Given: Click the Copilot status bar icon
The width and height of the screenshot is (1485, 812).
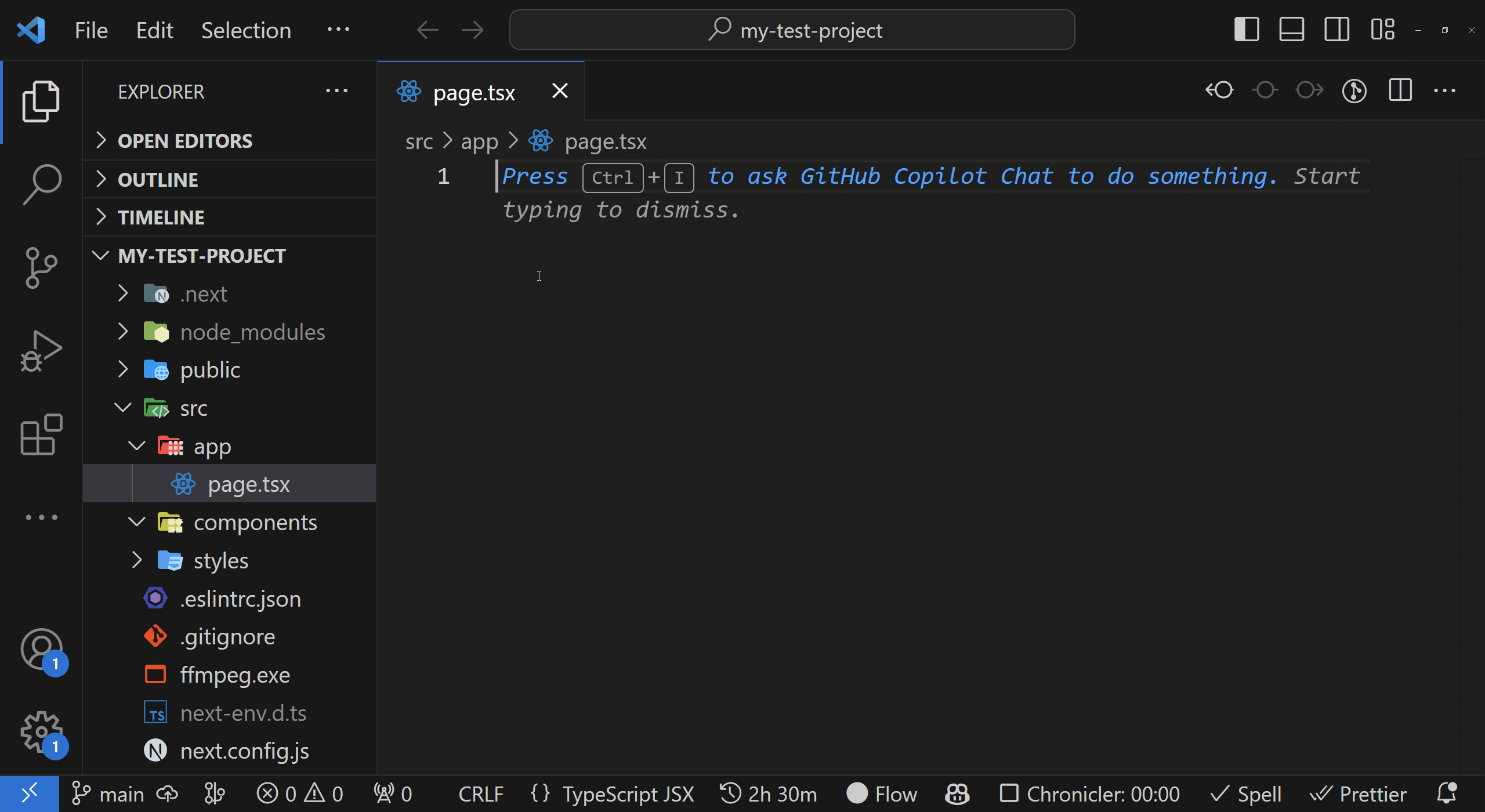Looking at the screenshot, I should [957, 794].
